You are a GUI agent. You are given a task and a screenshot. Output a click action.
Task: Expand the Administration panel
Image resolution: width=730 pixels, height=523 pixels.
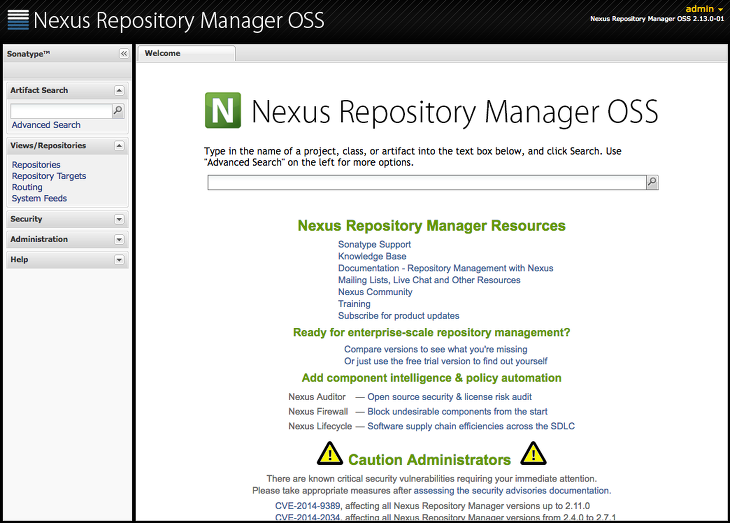click(119, 239)
